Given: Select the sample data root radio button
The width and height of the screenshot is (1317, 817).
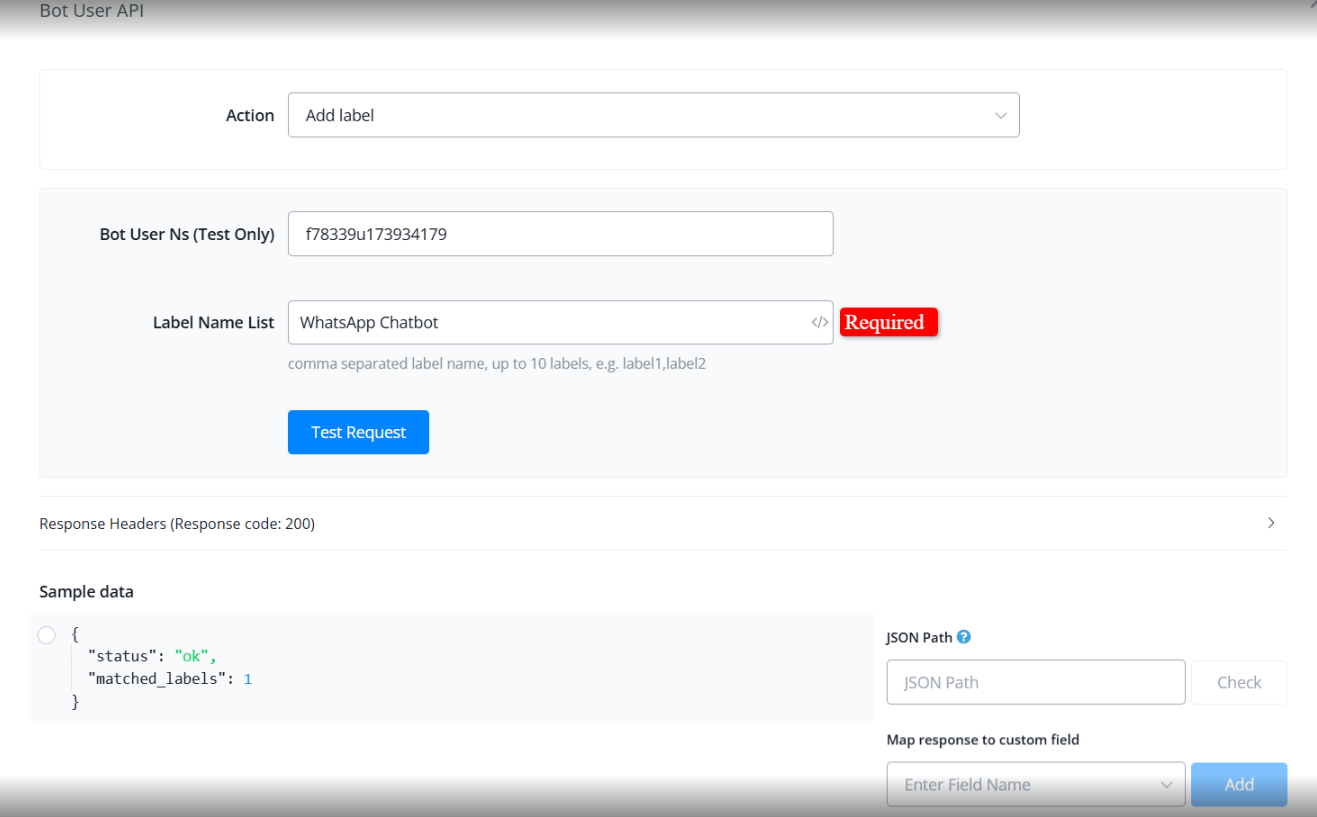Looking at the screenshot, I should (x=46, y=635).
